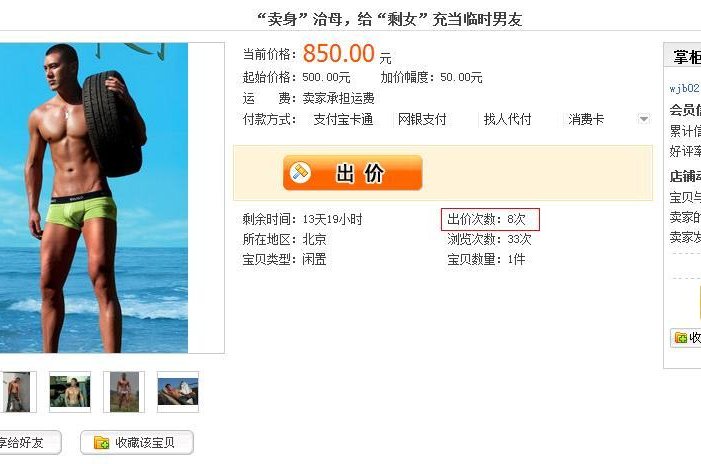Choose 消费卡 payment option
Viewport: 701px width, 464px height.
[x=586, y=119]
